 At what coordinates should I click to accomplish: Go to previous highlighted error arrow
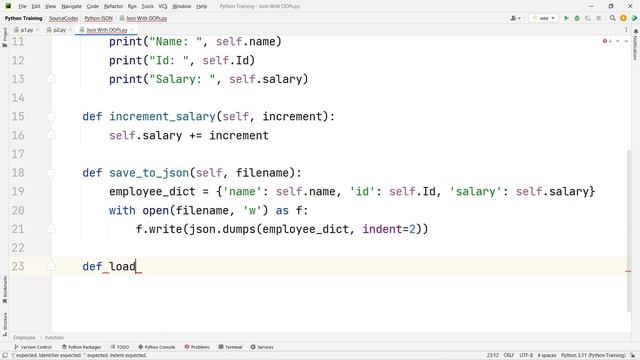pyautogui.click(x=618, y=41)
